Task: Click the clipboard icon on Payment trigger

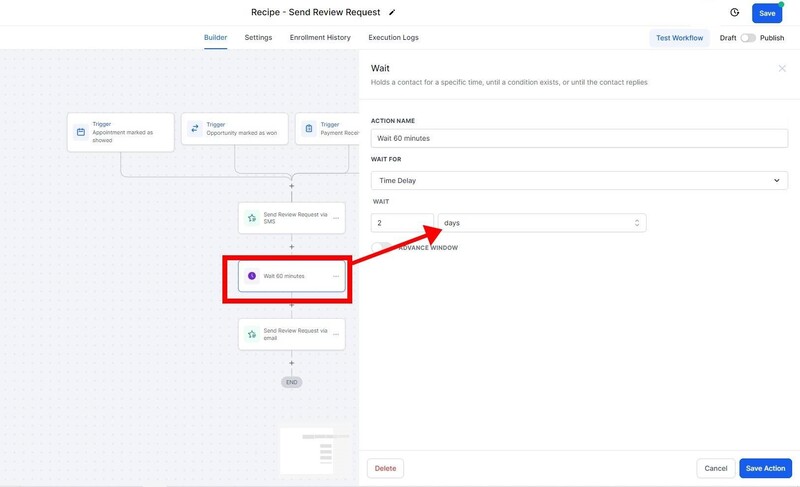Action: coord(309,129)
